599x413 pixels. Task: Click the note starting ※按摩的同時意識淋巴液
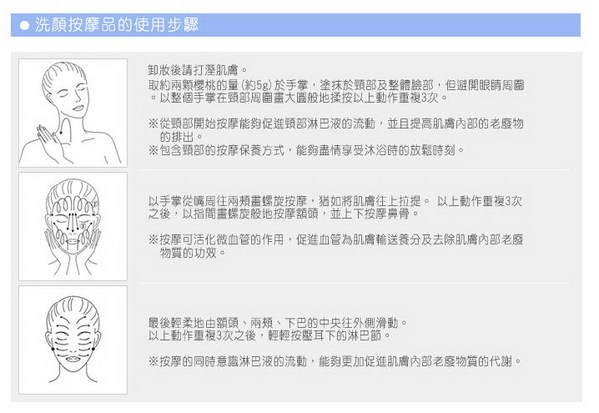click(335, 361)
